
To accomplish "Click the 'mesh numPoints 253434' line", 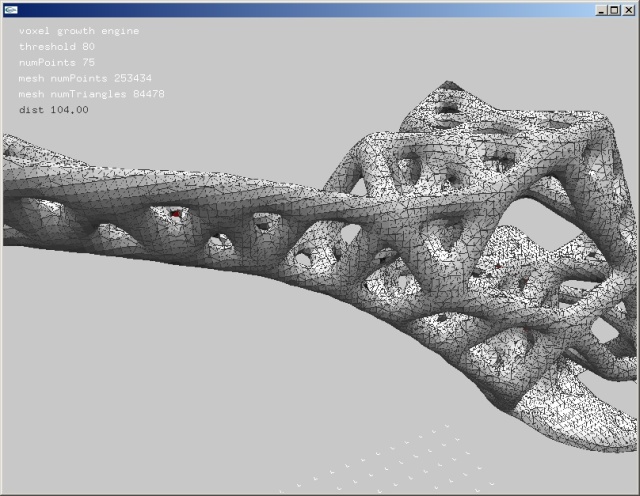I will pos(85,78).
